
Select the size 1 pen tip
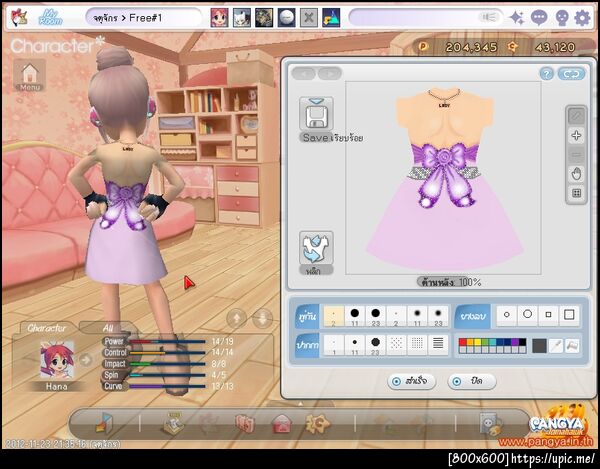click(x=334, y=345)
